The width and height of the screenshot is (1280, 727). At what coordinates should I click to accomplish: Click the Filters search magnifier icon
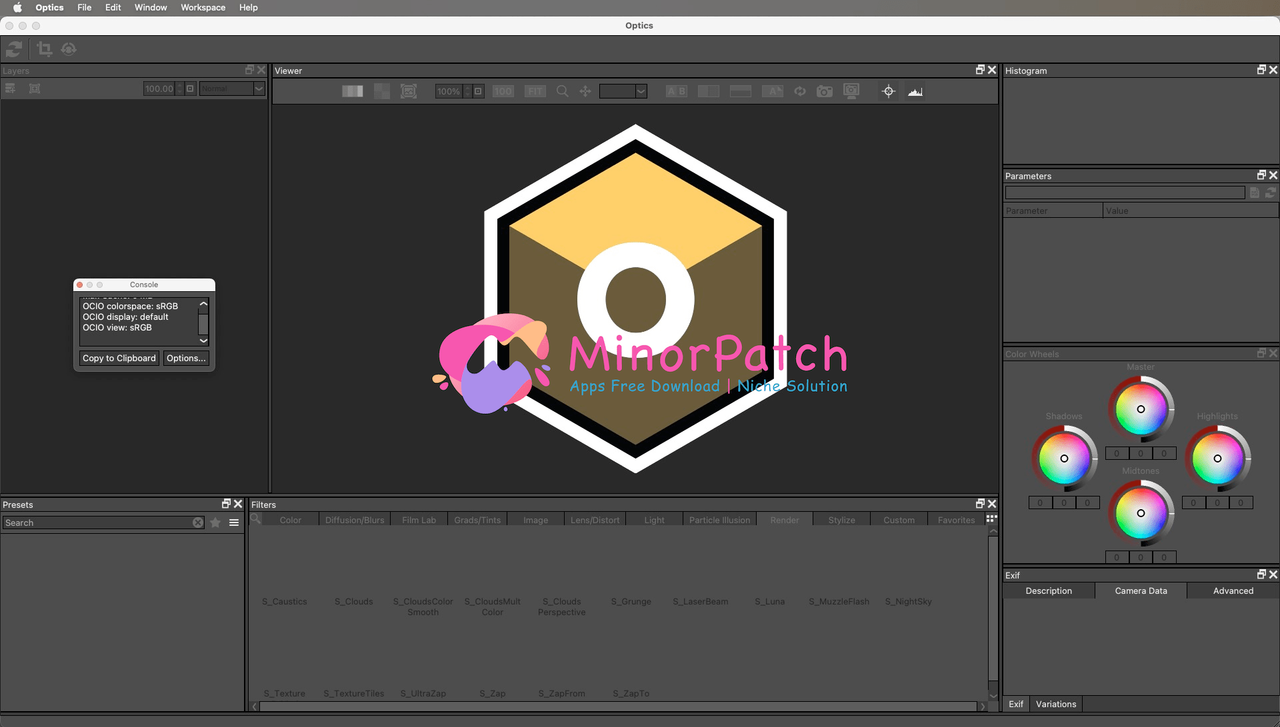click(256, 519)
